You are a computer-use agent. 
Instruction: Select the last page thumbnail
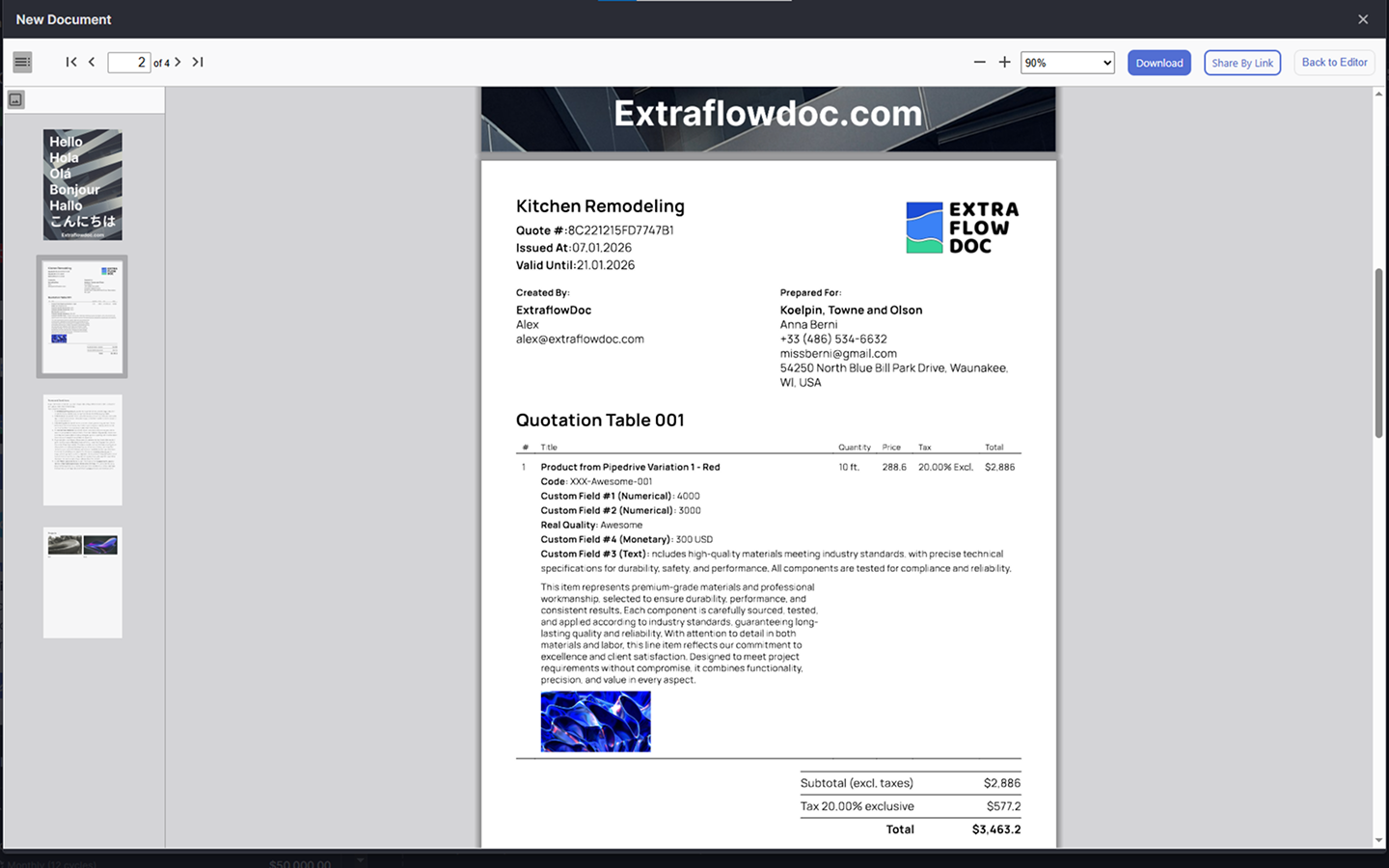[82, 583]
